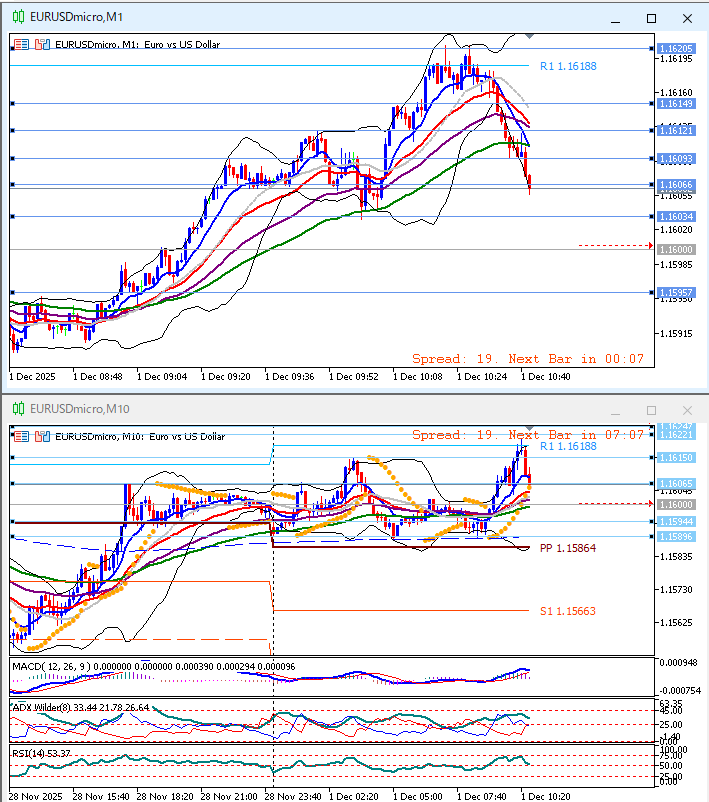The height and width of the screenshot is (802, 709).
Task: Open depth of market icon in M1 chart
Action: tap(42, 44)
